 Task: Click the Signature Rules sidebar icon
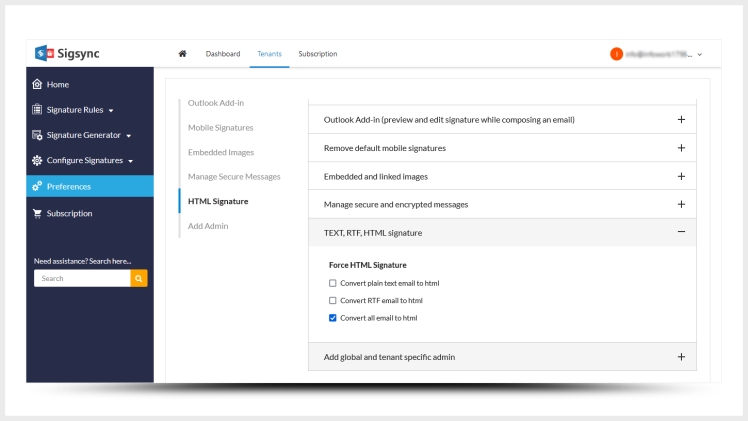pyautogui.click(x=37, y=110)
